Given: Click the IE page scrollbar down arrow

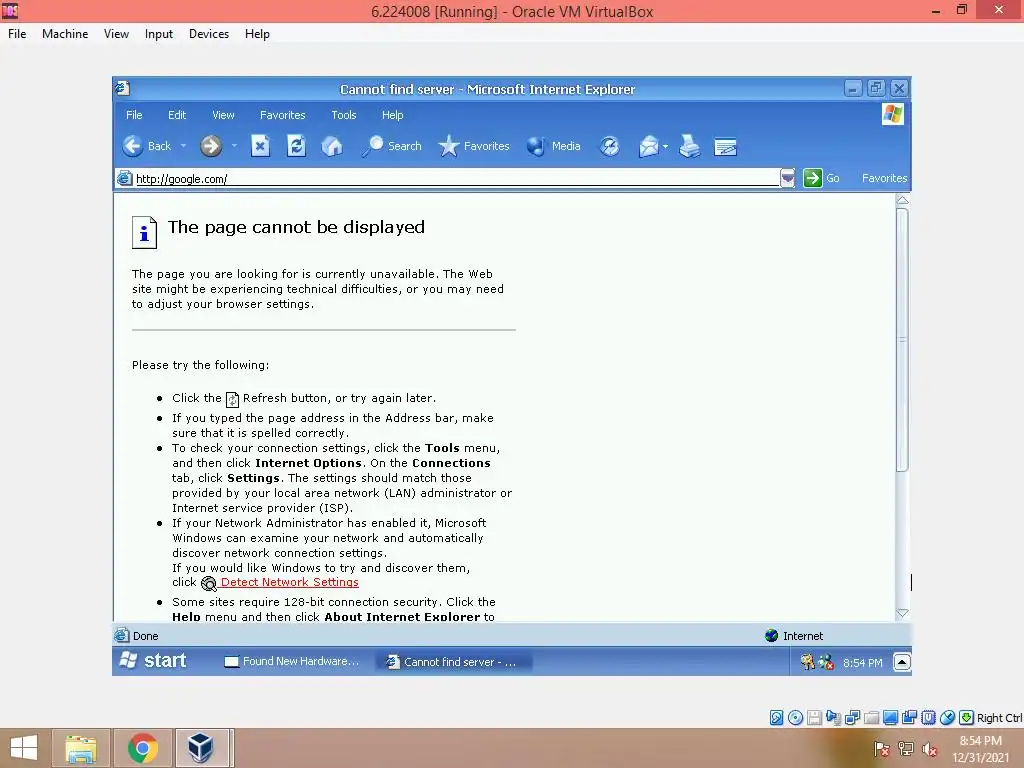Looking at the screenshot, I should (903, 613).
